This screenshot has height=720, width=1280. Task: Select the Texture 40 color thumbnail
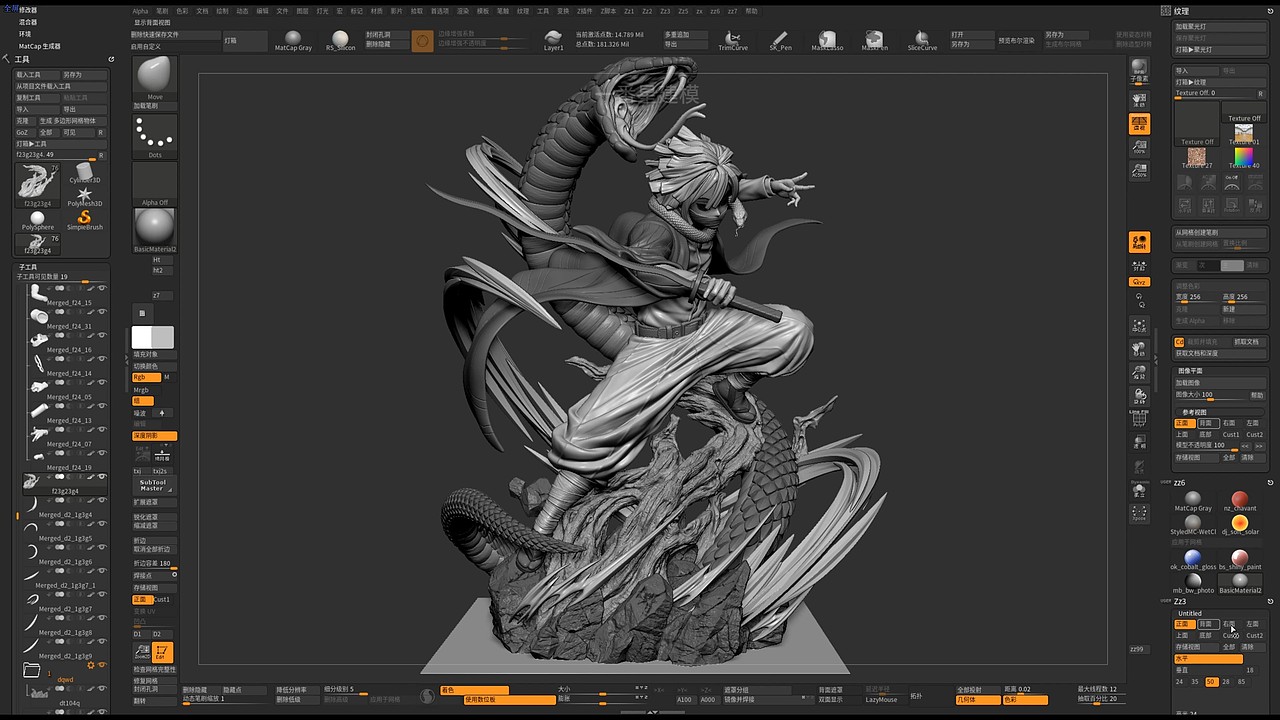(1244, 157)
